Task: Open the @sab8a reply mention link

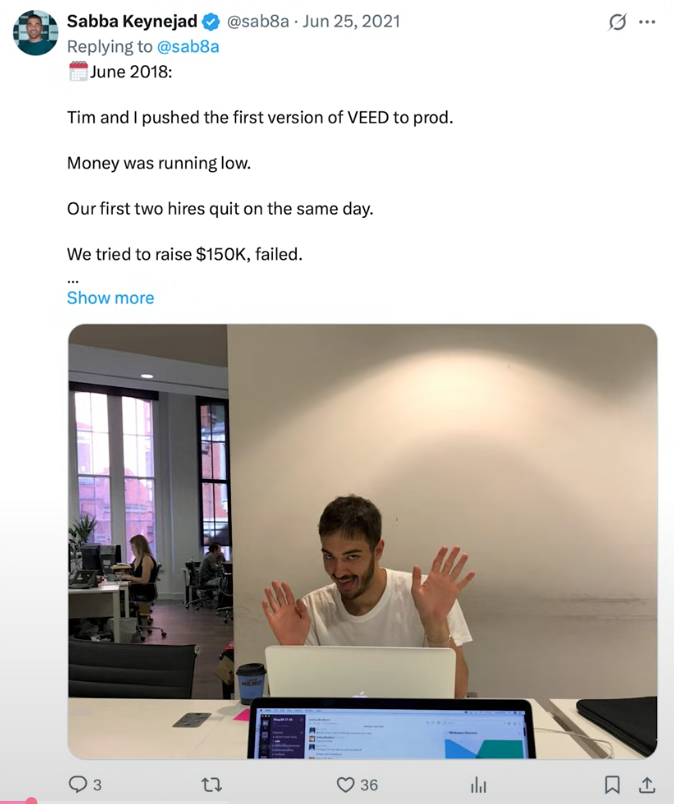Action: click(188, 47)
